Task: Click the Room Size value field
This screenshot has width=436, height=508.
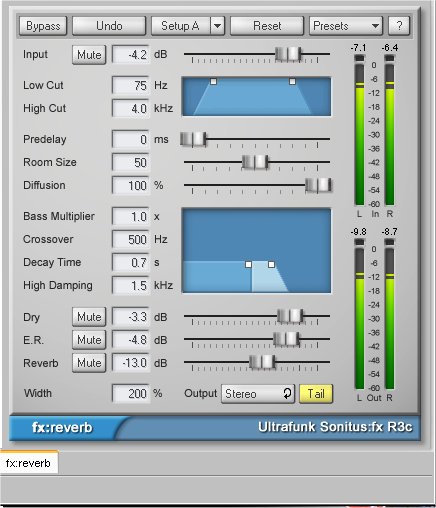Action: coord(131,162)
